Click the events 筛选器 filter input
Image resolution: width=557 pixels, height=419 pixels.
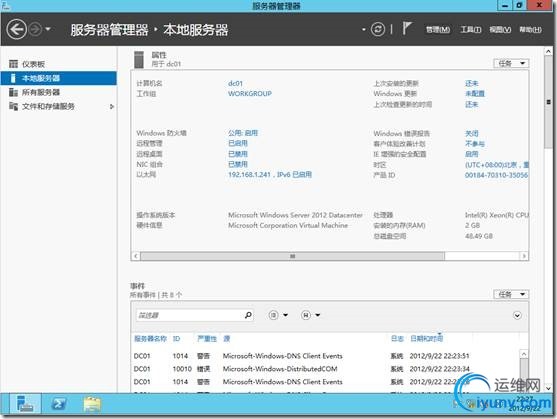point(190,315)
